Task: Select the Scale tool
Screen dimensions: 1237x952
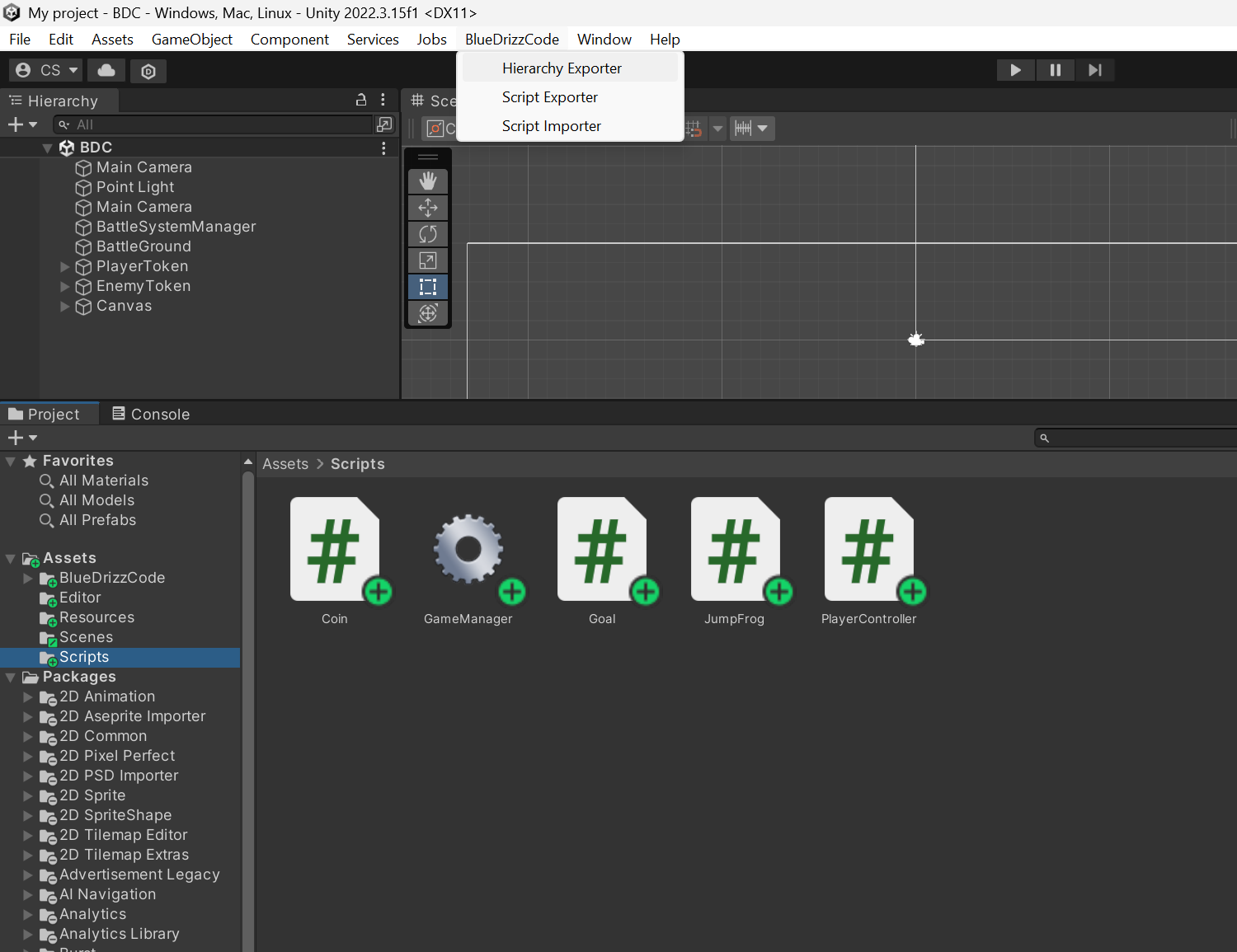Action: point(428,260)
